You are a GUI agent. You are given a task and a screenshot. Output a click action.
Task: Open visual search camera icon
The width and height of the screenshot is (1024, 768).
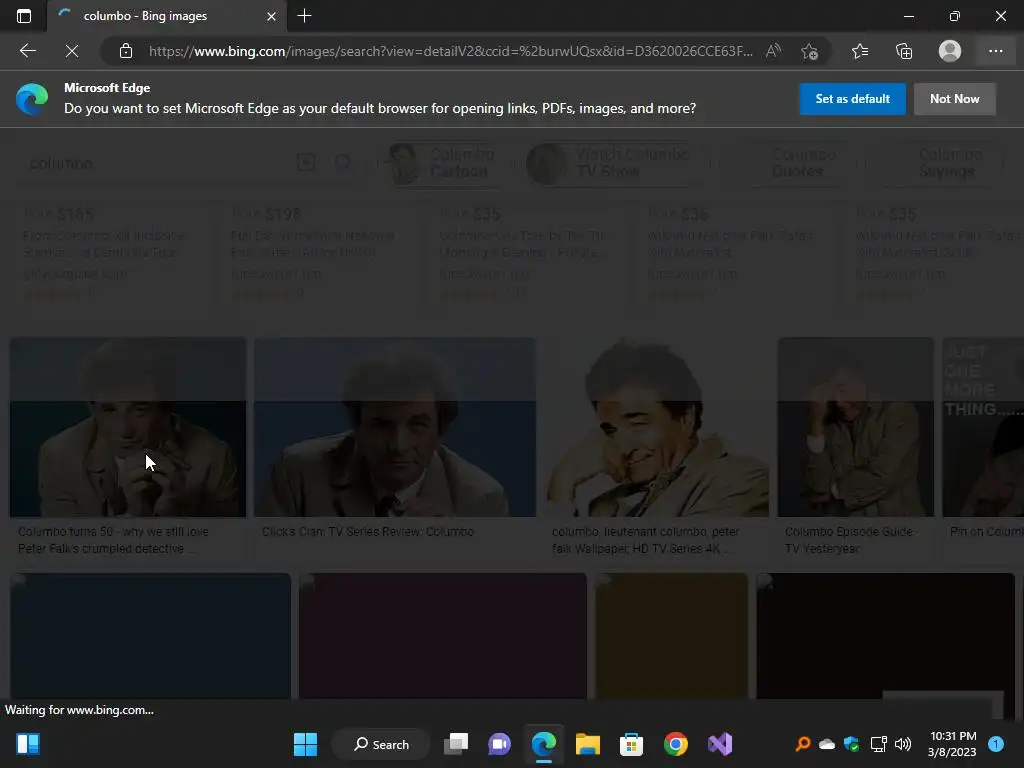point(306,162)
